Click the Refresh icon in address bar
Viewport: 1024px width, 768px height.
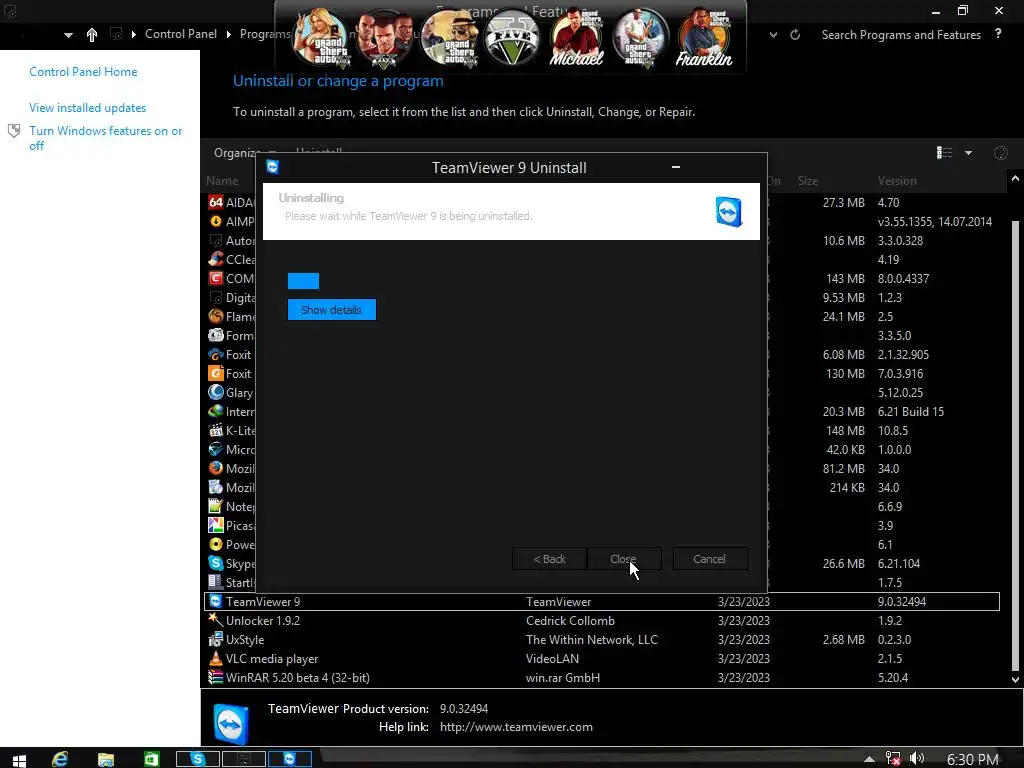(x=795, y=35)
